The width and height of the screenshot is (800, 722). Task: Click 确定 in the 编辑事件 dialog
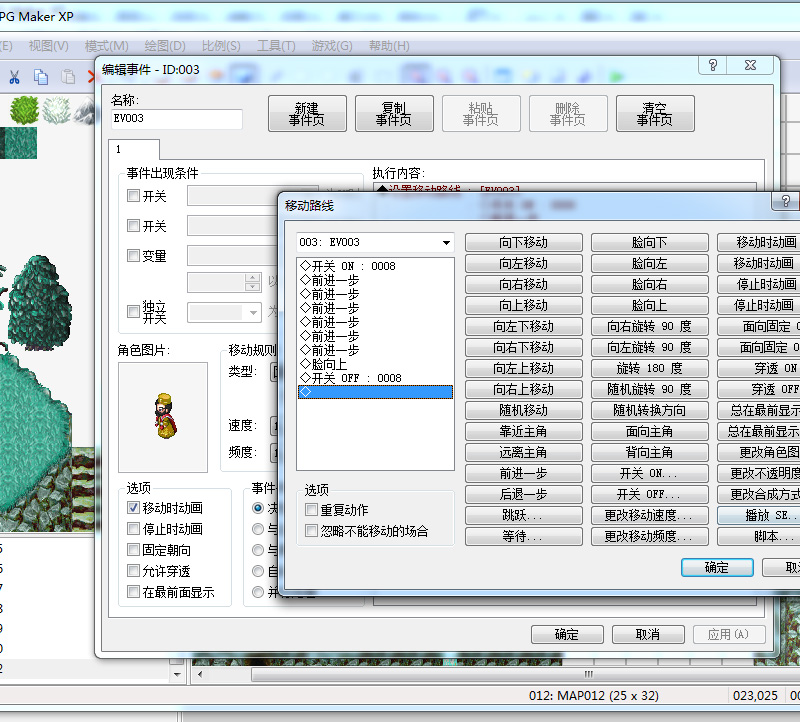tap(567, 634)
